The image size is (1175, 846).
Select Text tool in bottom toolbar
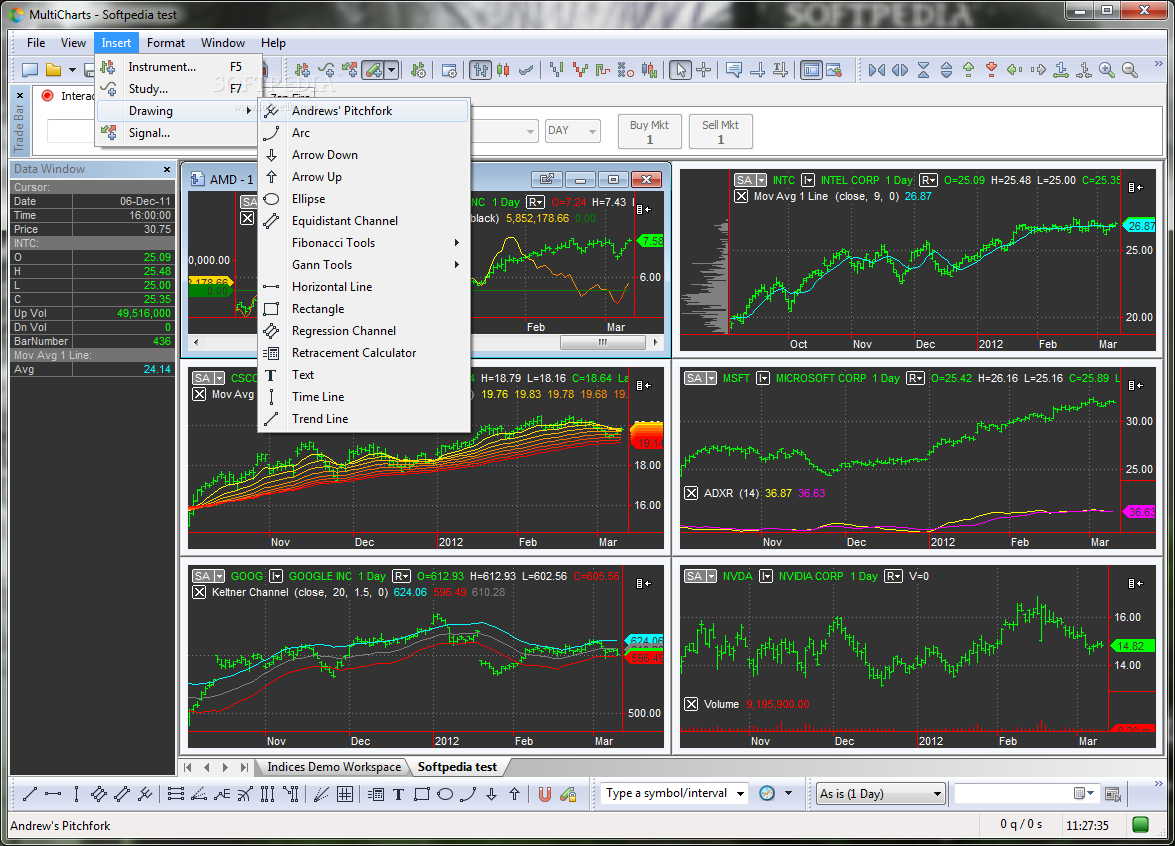pos(399,794)
